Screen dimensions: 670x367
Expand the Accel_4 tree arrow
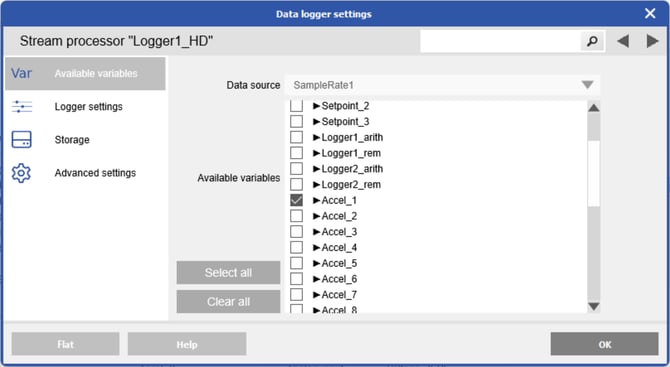317,247
